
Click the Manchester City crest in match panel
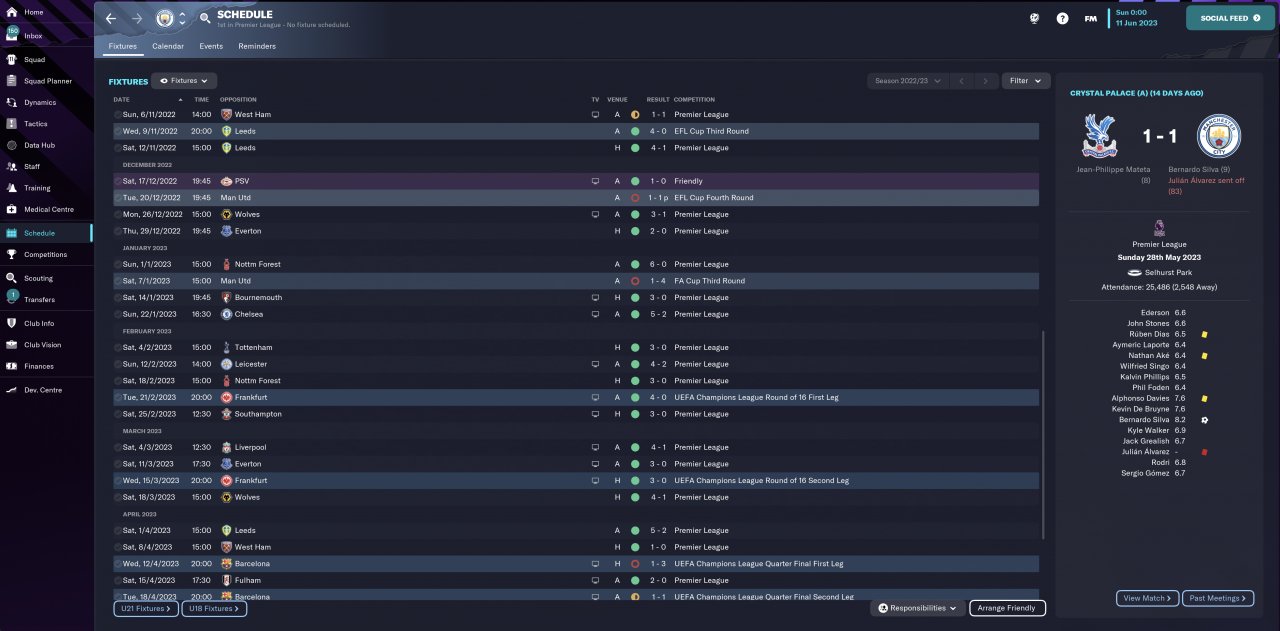pyautogui.click(x=1218, y=136)
